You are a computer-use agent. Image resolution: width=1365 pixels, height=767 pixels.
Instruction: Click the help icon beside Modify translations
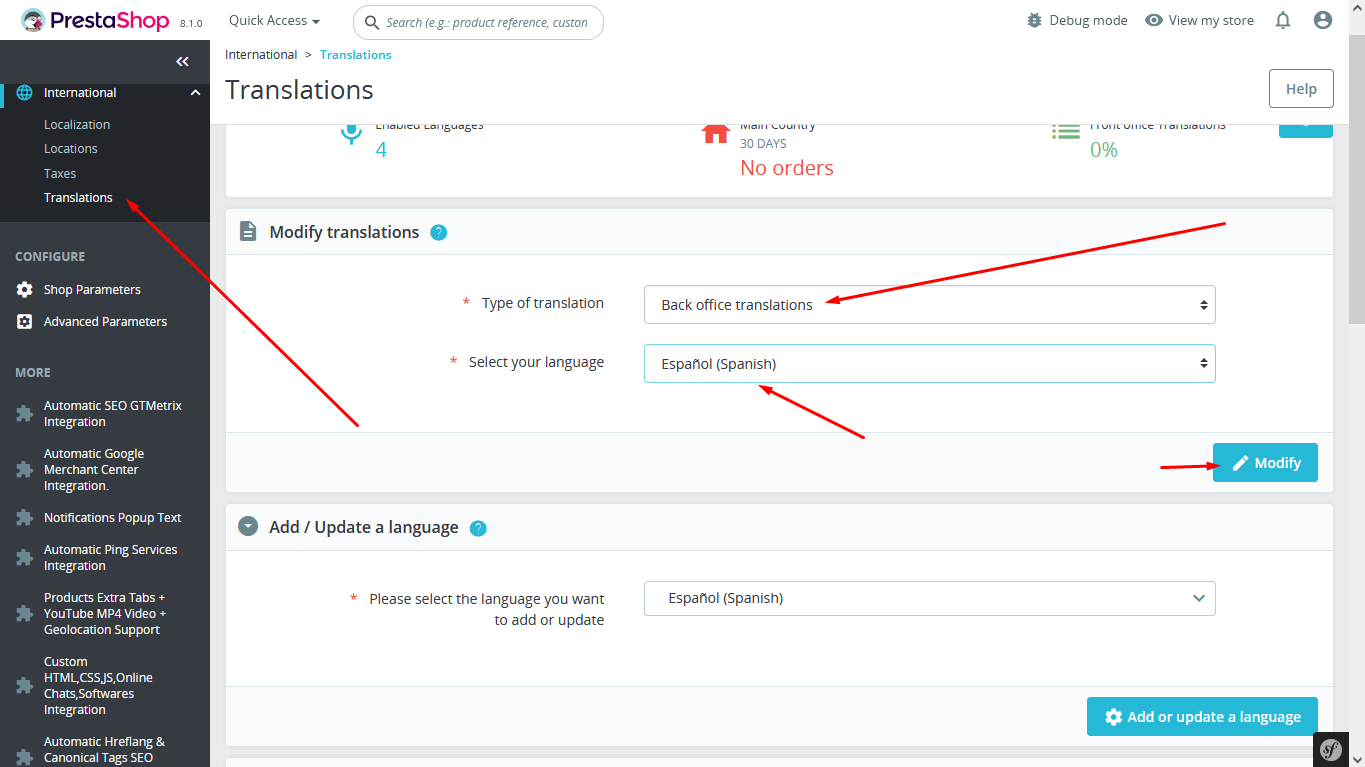[x=438, y=232]
